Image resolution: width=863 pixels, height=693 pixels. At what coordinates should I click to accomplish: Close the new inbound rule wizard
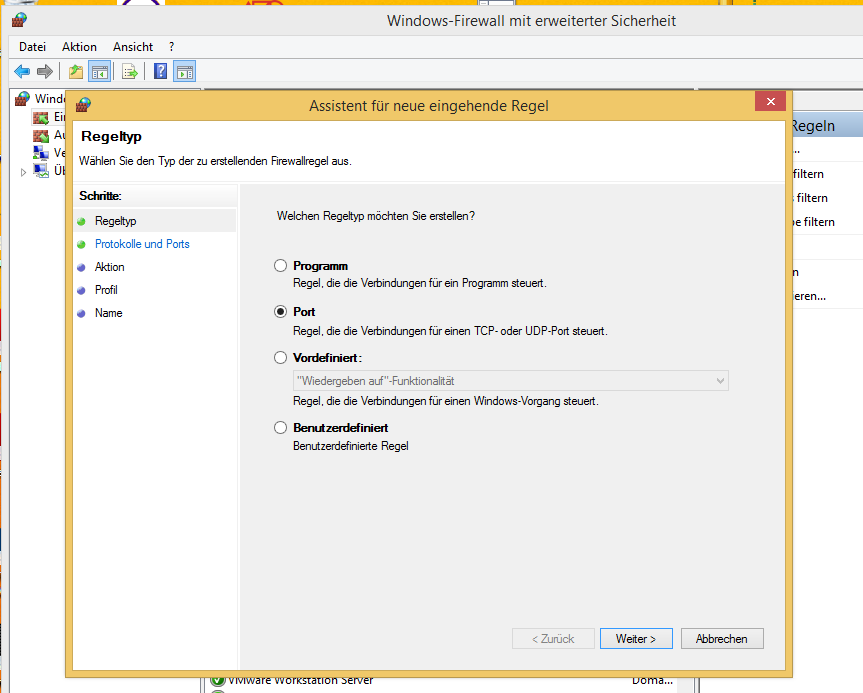pos(771,101)
